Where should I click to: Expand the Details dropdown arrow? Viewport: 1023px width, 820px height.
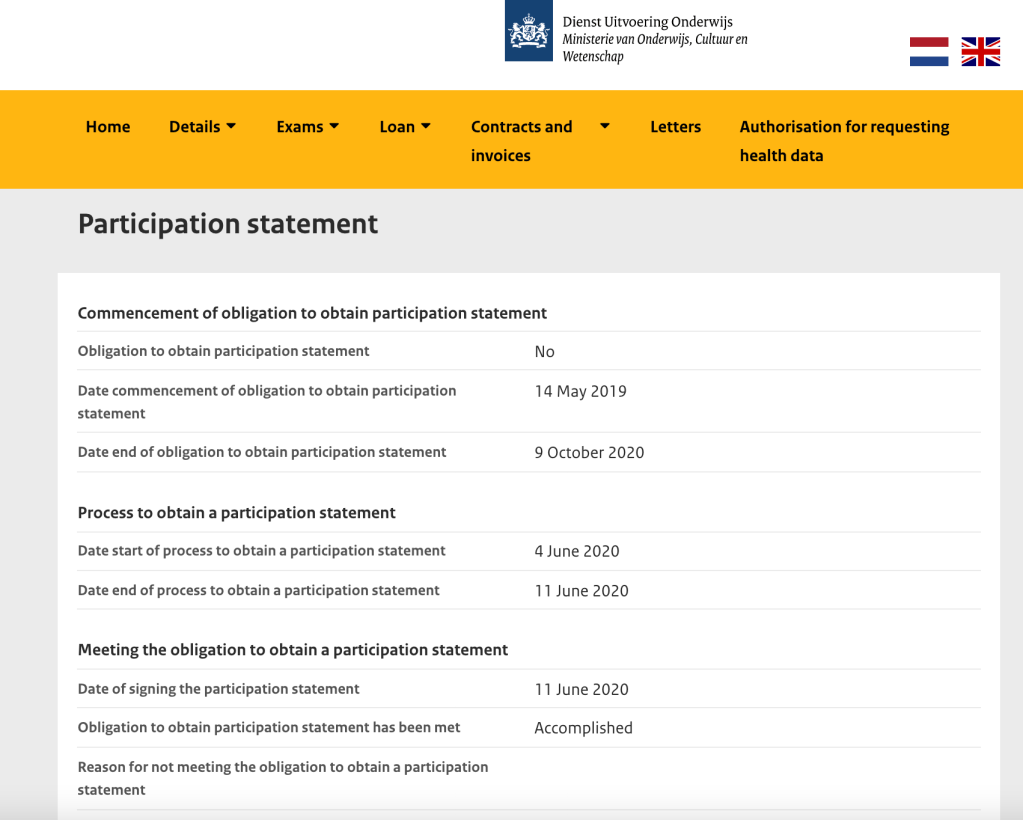(231, 126)
